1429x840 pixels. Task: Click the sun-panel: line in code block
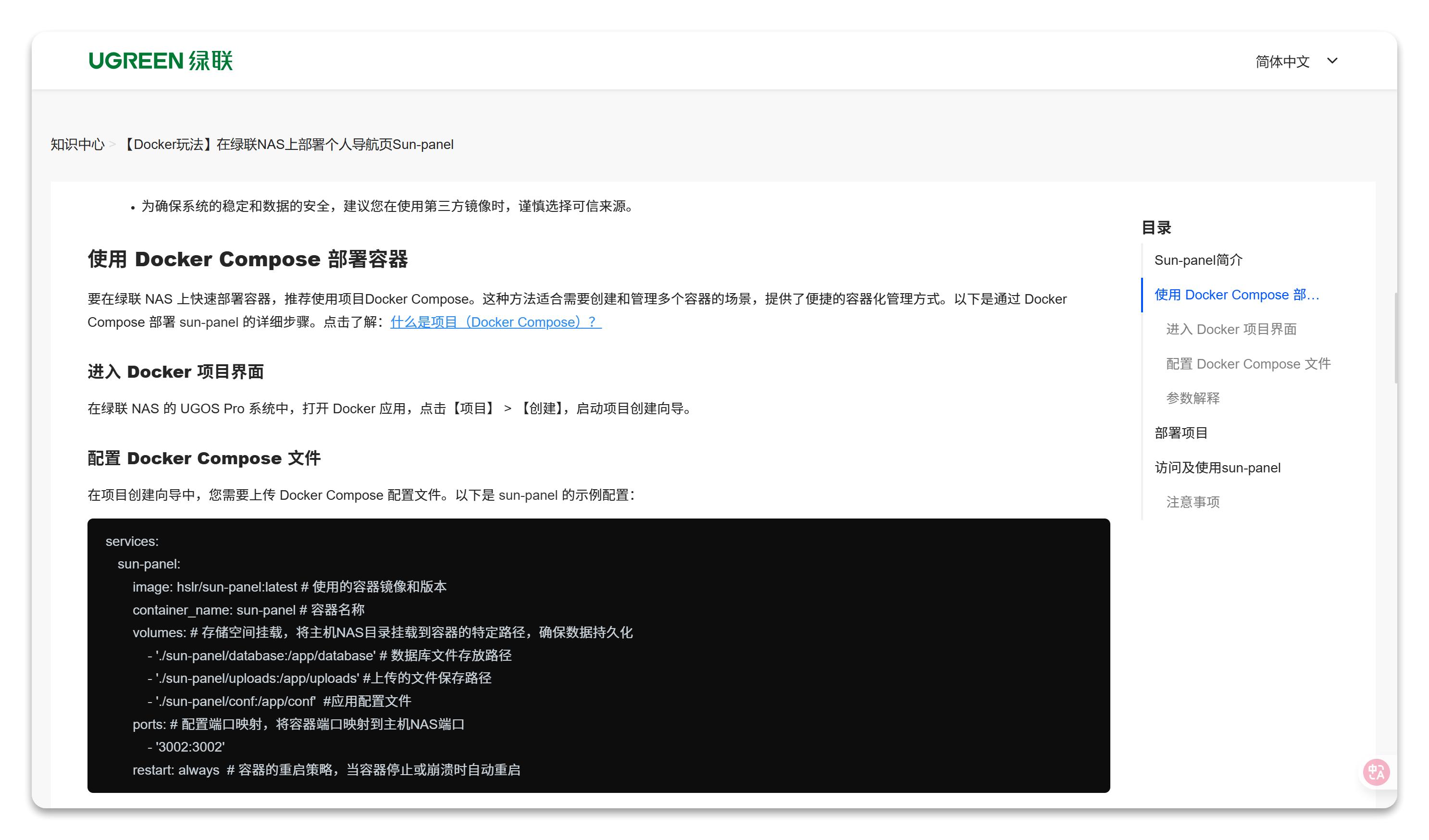149,564
